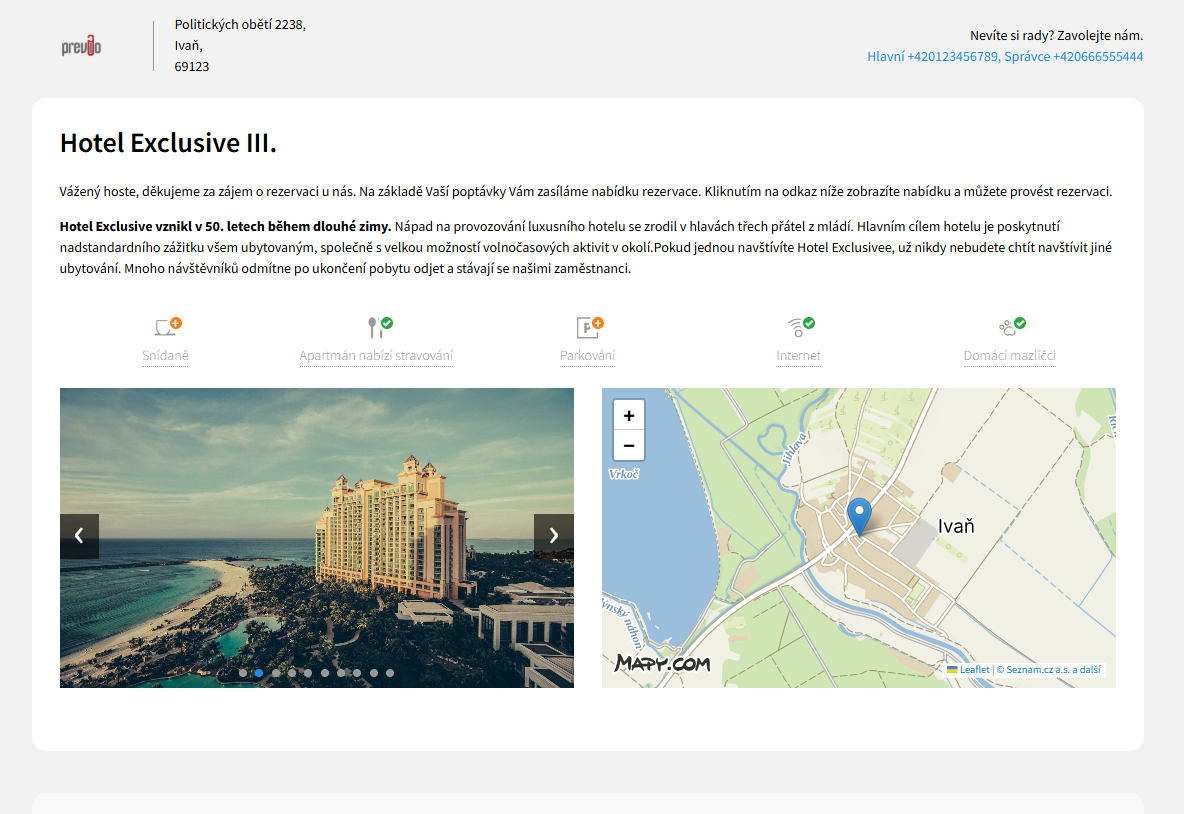Open the Leaflet attribution link

click(x=968, y=670)
